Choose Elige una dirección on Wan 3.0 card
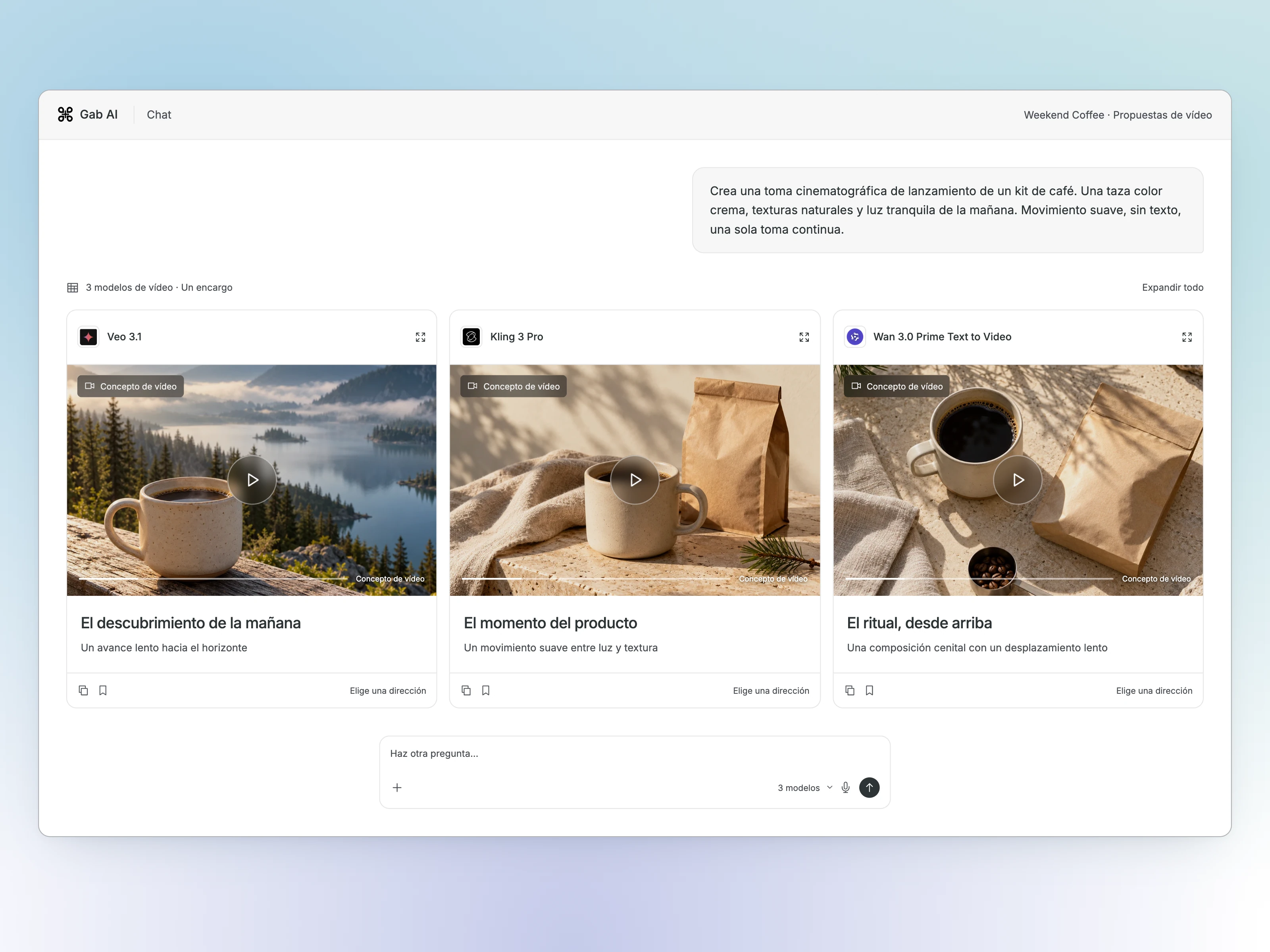 click(1154, 691)
